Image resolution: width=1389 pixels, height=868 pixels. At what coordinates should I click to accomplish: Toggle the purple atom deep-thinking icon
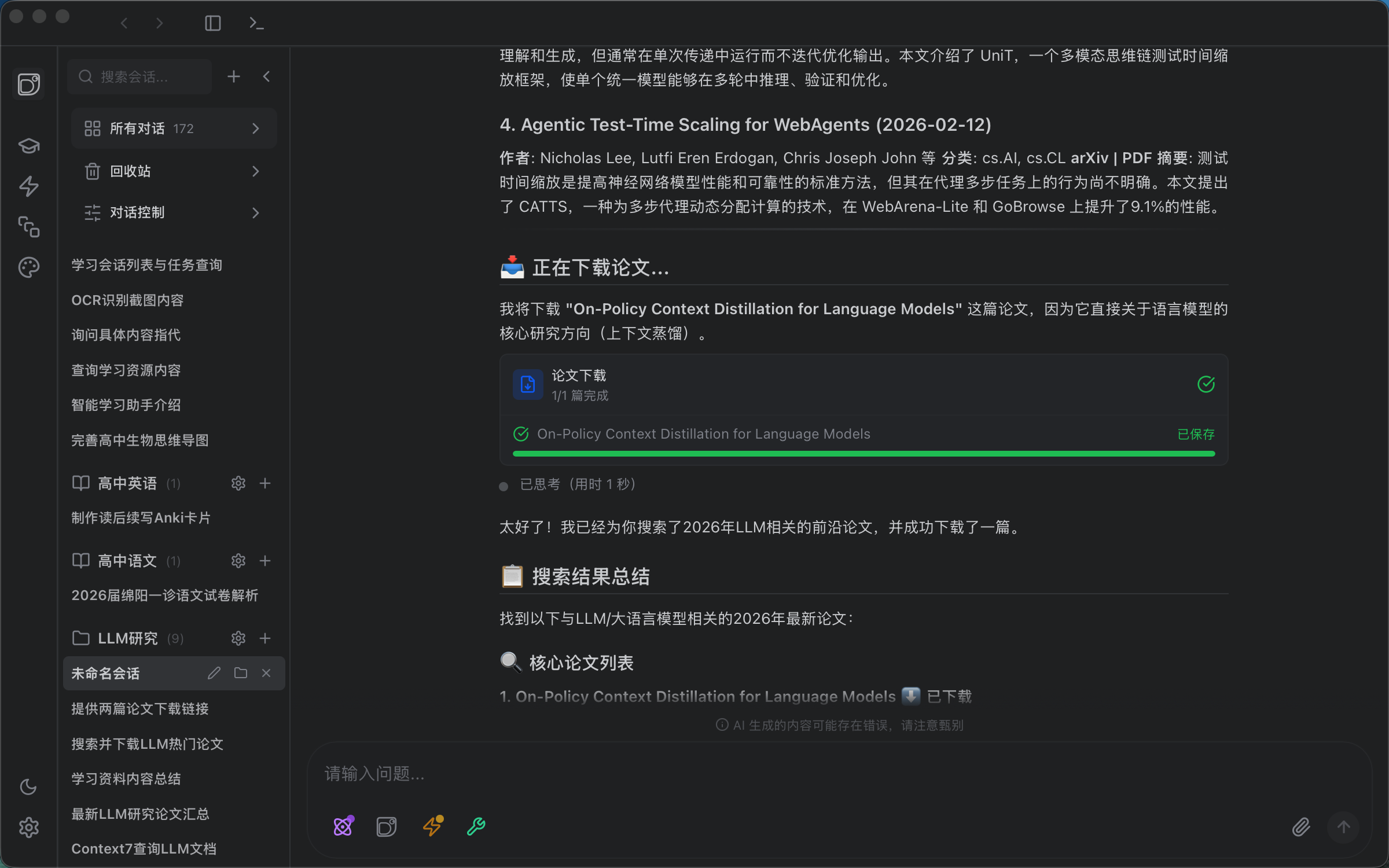tap(344, 826)
